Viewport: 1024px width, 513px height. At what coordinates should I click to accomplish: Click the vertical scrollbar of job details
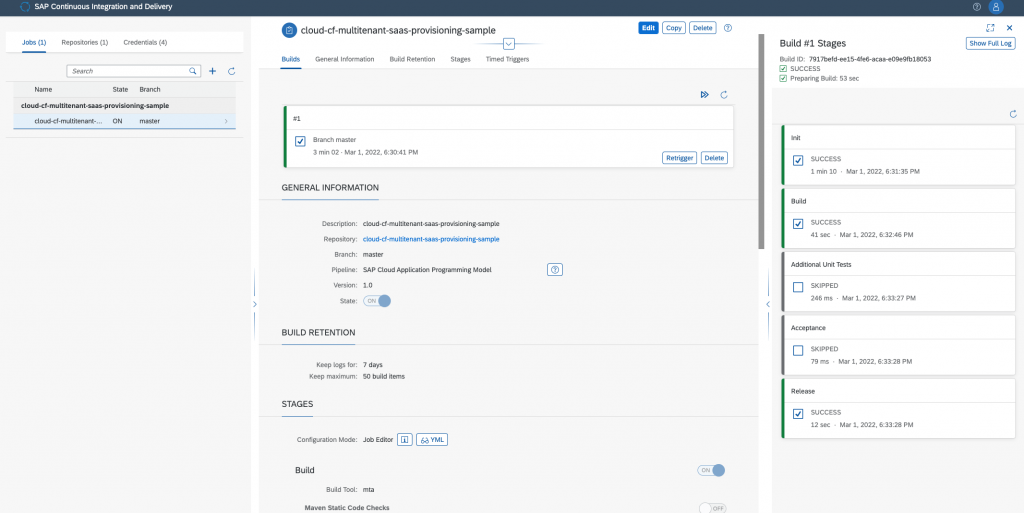[760, 140]
